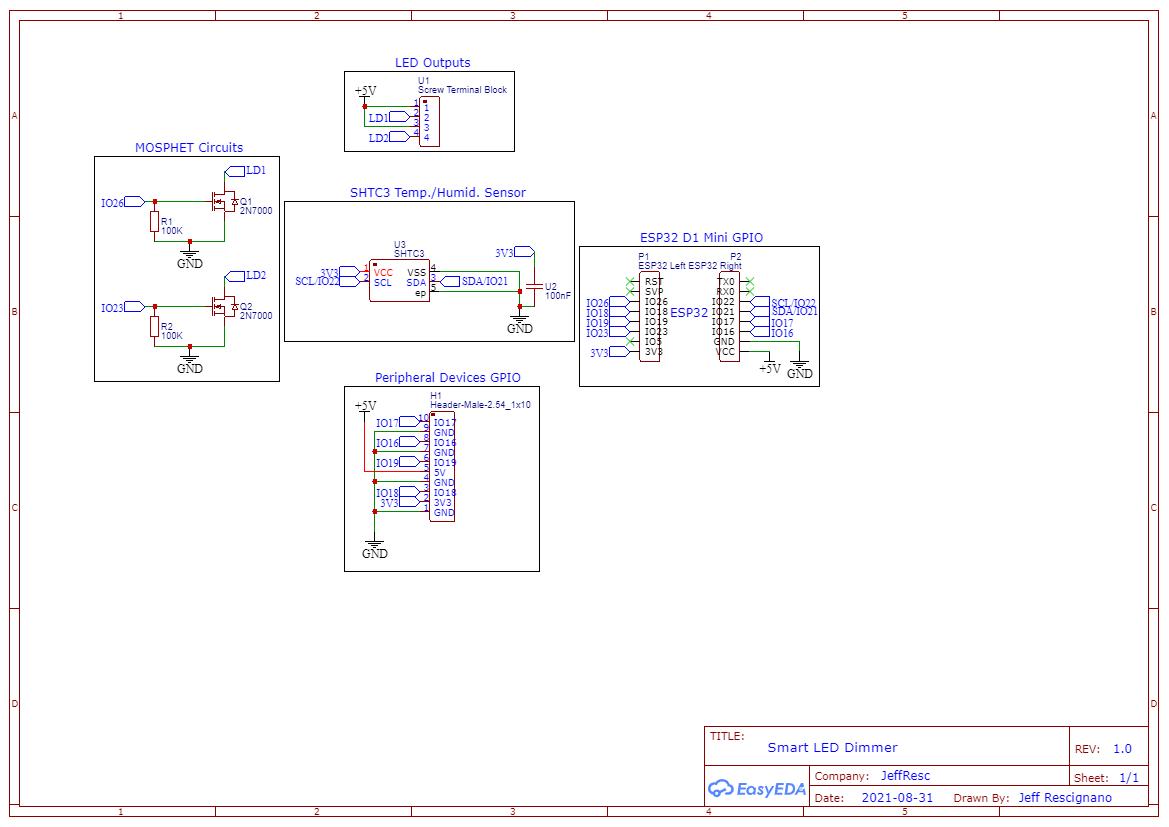Select the U1 screw terminal block component
Viewport: 1169px width, 827px height.
pyautogui.click(x=428, y=122)
